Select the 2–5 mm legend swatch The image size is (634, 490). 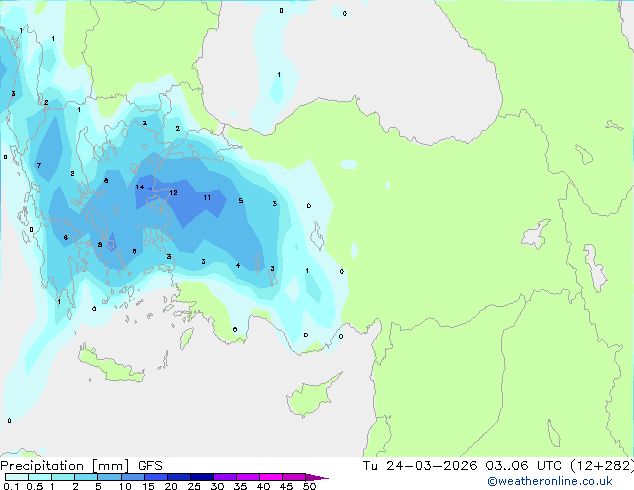tap(86, 477)
